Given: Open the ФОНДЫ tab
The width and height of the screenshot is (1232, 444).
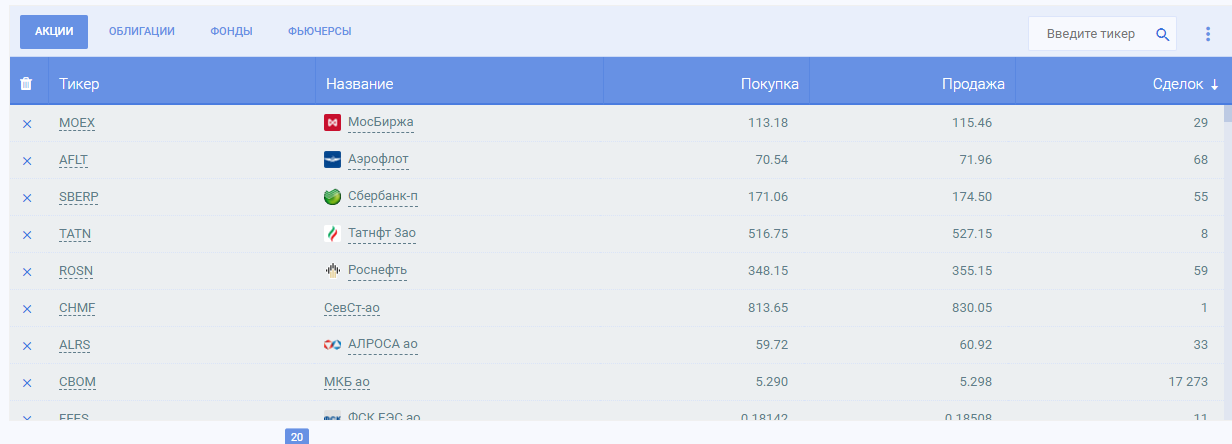Looking at the screenshot, I should (x=231, y=32).
